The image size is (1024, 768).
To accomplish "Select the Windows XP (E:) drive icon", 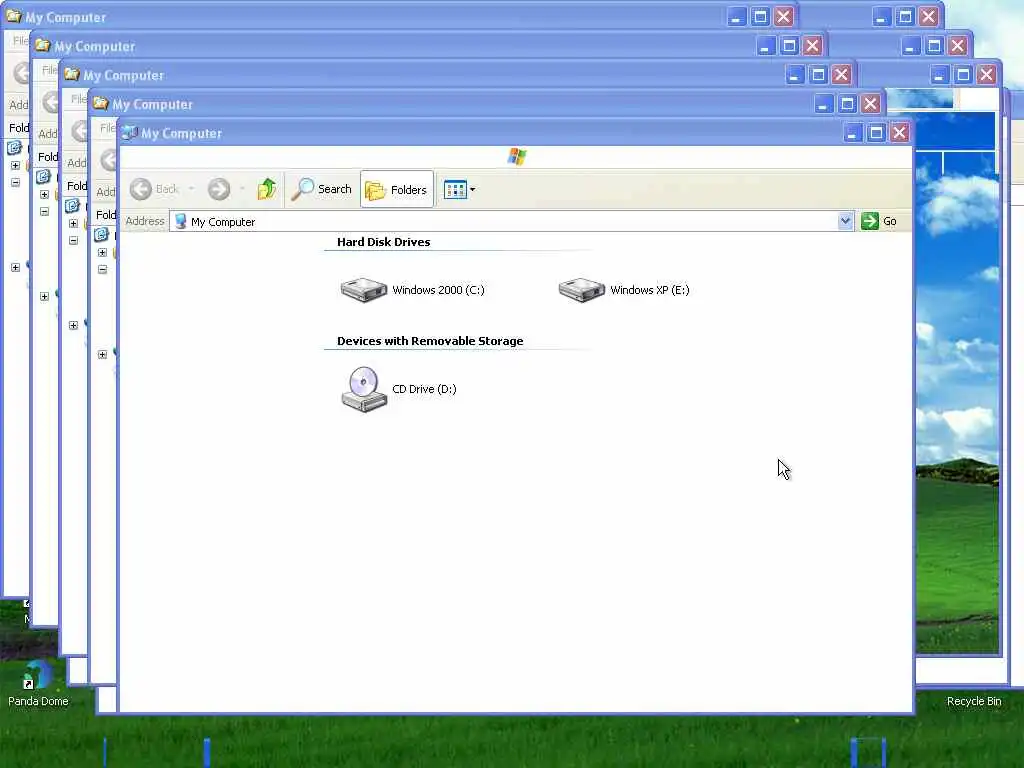I will [x=582, y=290].
